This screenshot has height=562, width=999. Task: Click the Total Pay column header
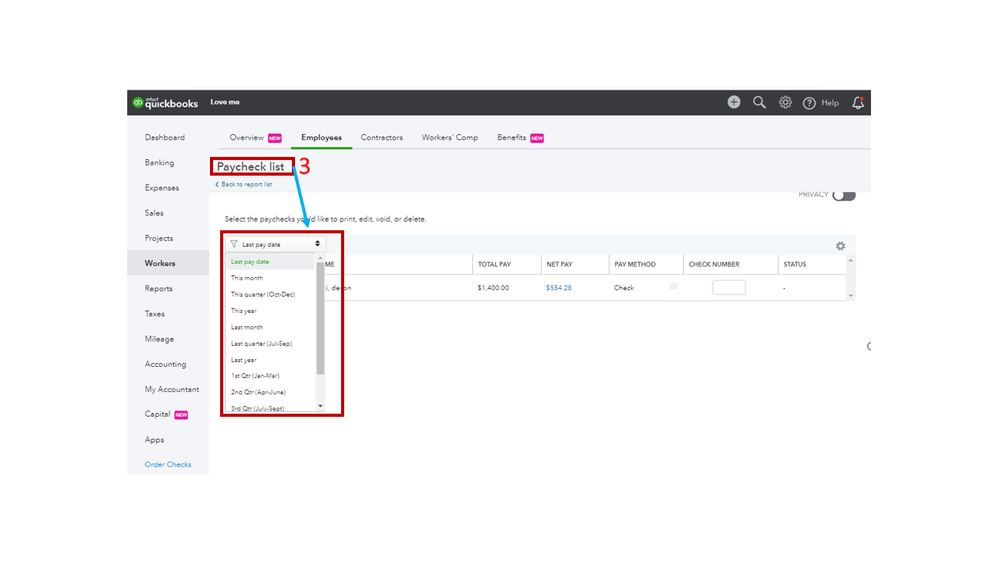tap(494, 264)
